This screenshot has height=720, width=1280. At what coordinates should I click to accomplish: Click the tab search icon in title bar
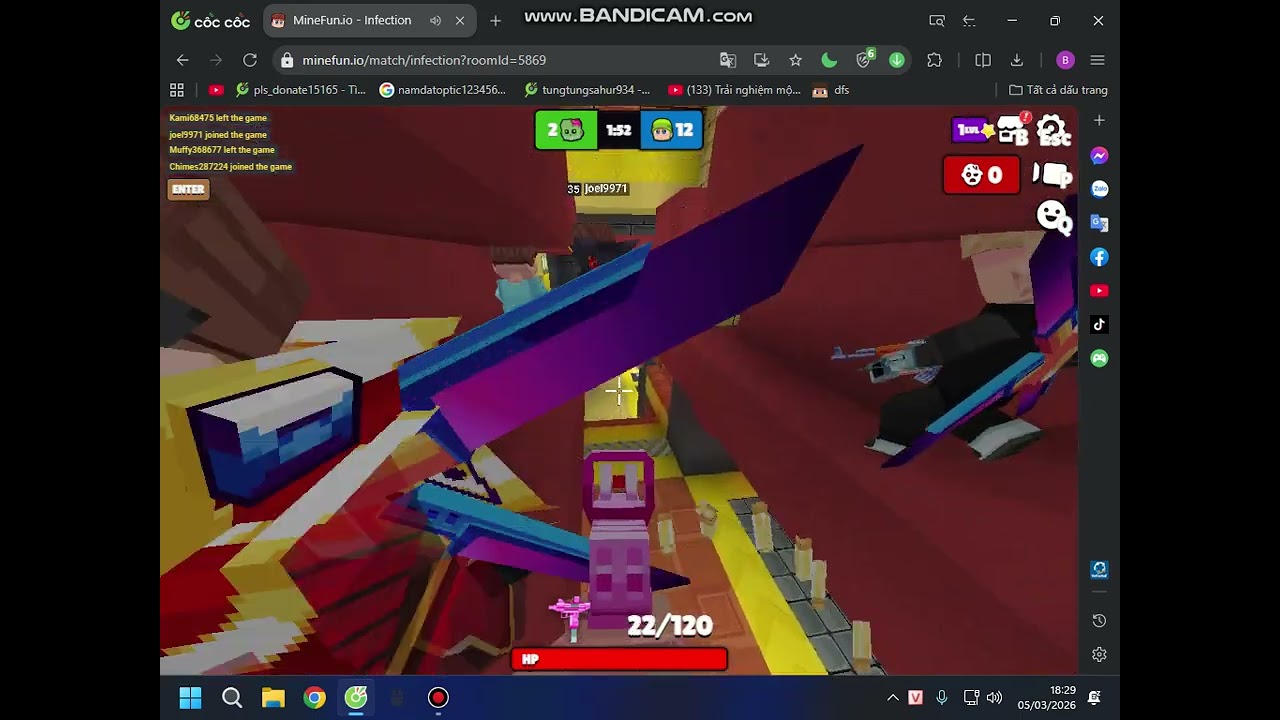coord(937,20)
